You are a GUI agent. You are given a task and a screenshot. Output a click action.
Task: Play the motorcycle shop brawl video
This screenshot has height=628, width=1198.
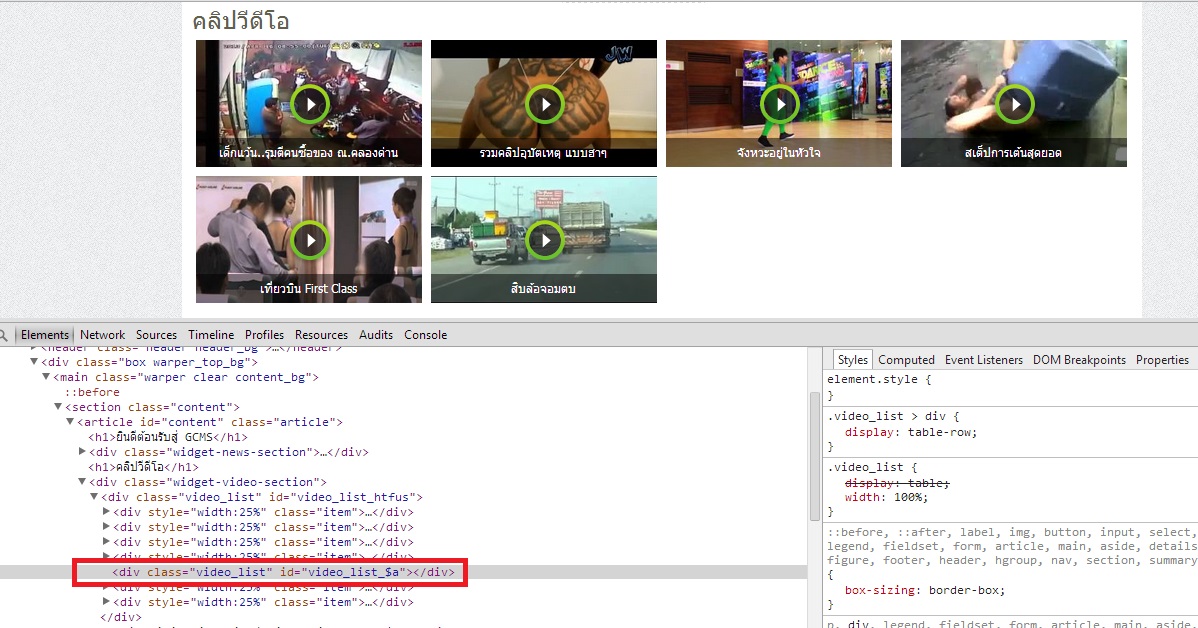[309, 105]
